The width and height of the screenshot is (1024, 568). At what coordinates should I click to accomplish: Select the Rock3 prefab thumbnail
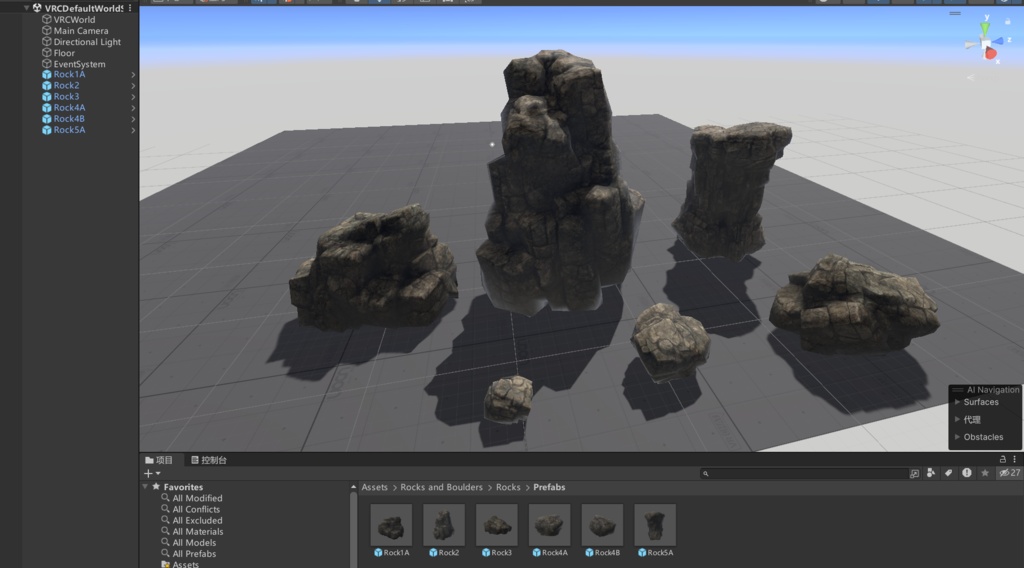(x=496, y=525)
